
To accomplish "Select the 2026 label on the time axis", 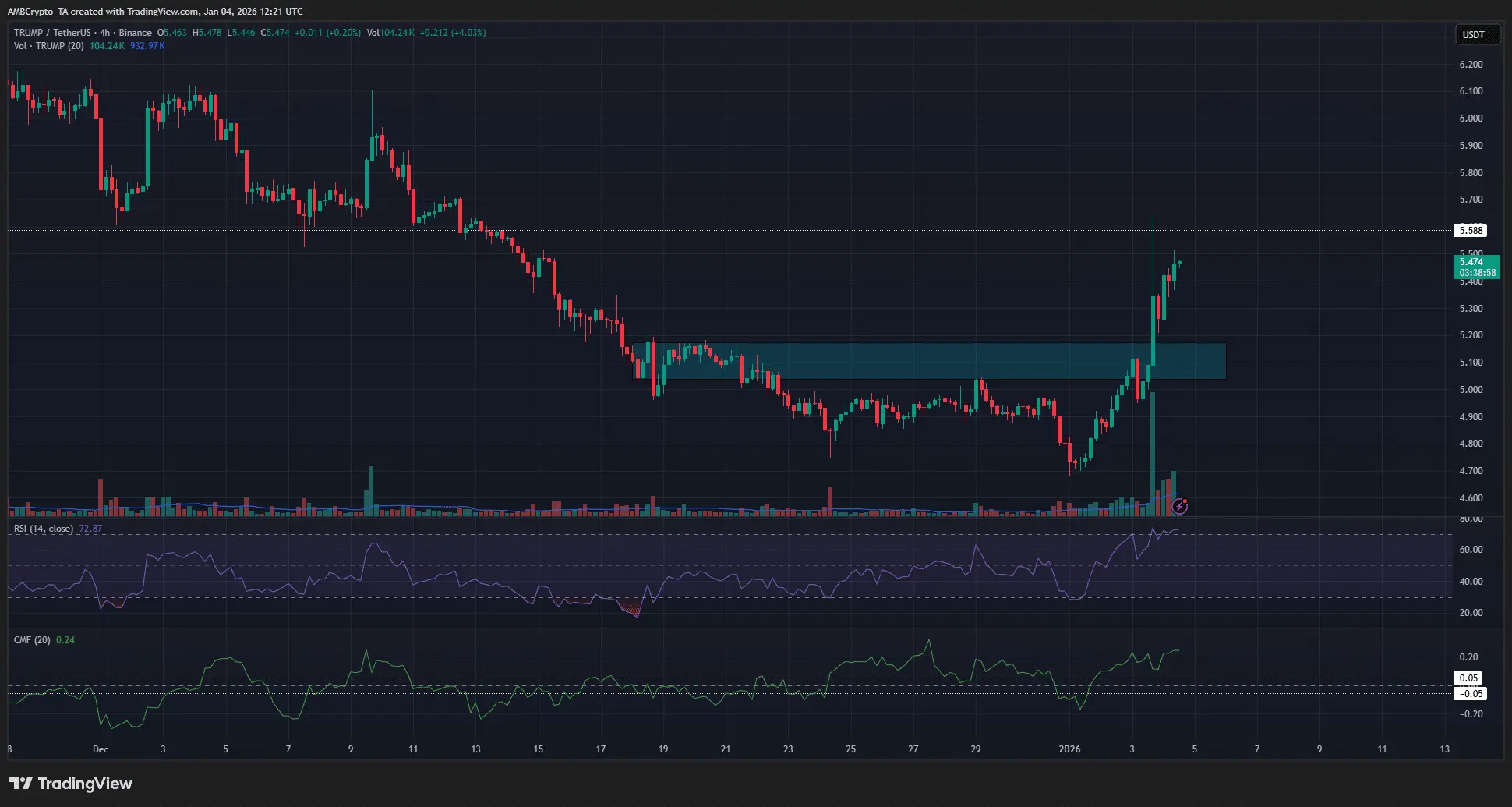I will click(1069, 749).
